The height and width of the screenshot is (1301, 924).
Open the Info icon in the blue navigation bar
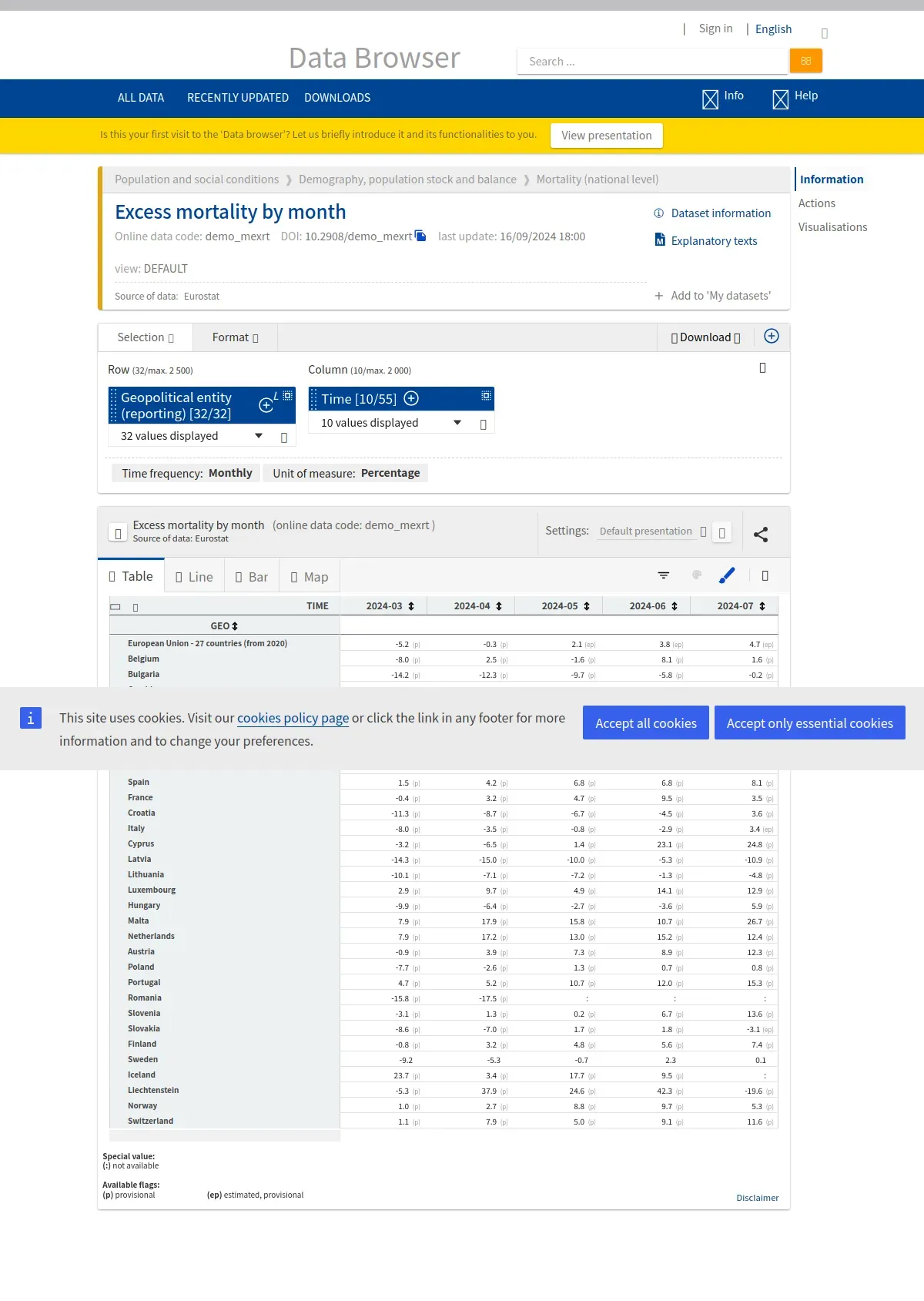point(710,99)
